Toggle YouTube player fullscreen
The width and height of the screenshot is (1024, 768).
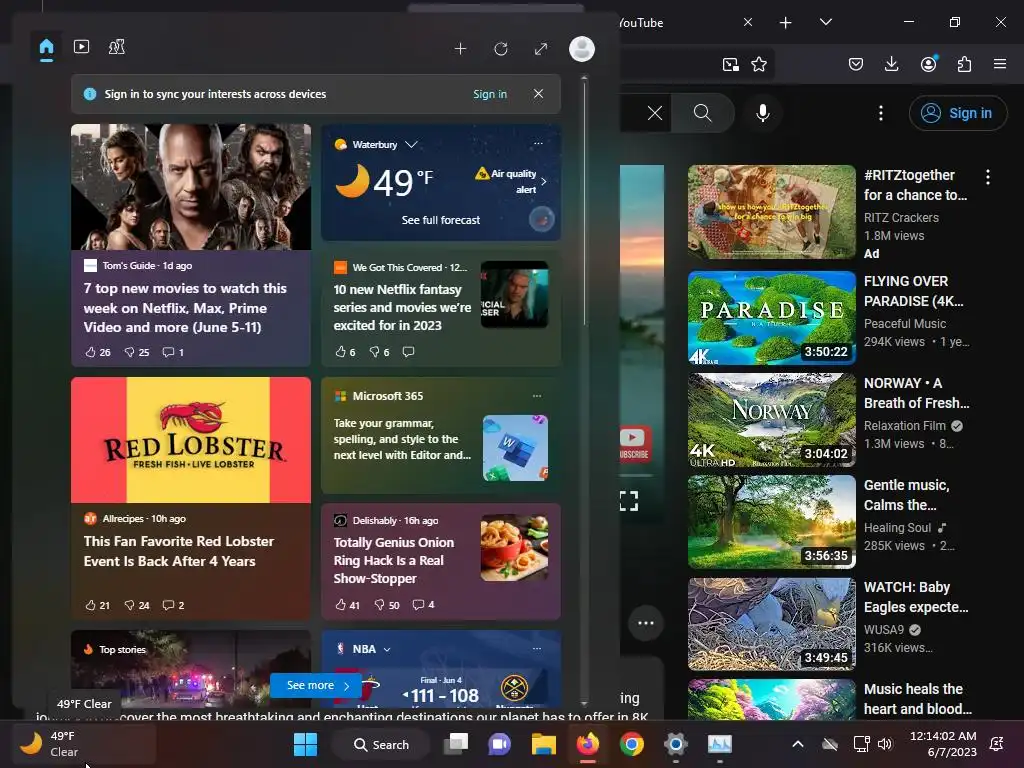(628, 501)
